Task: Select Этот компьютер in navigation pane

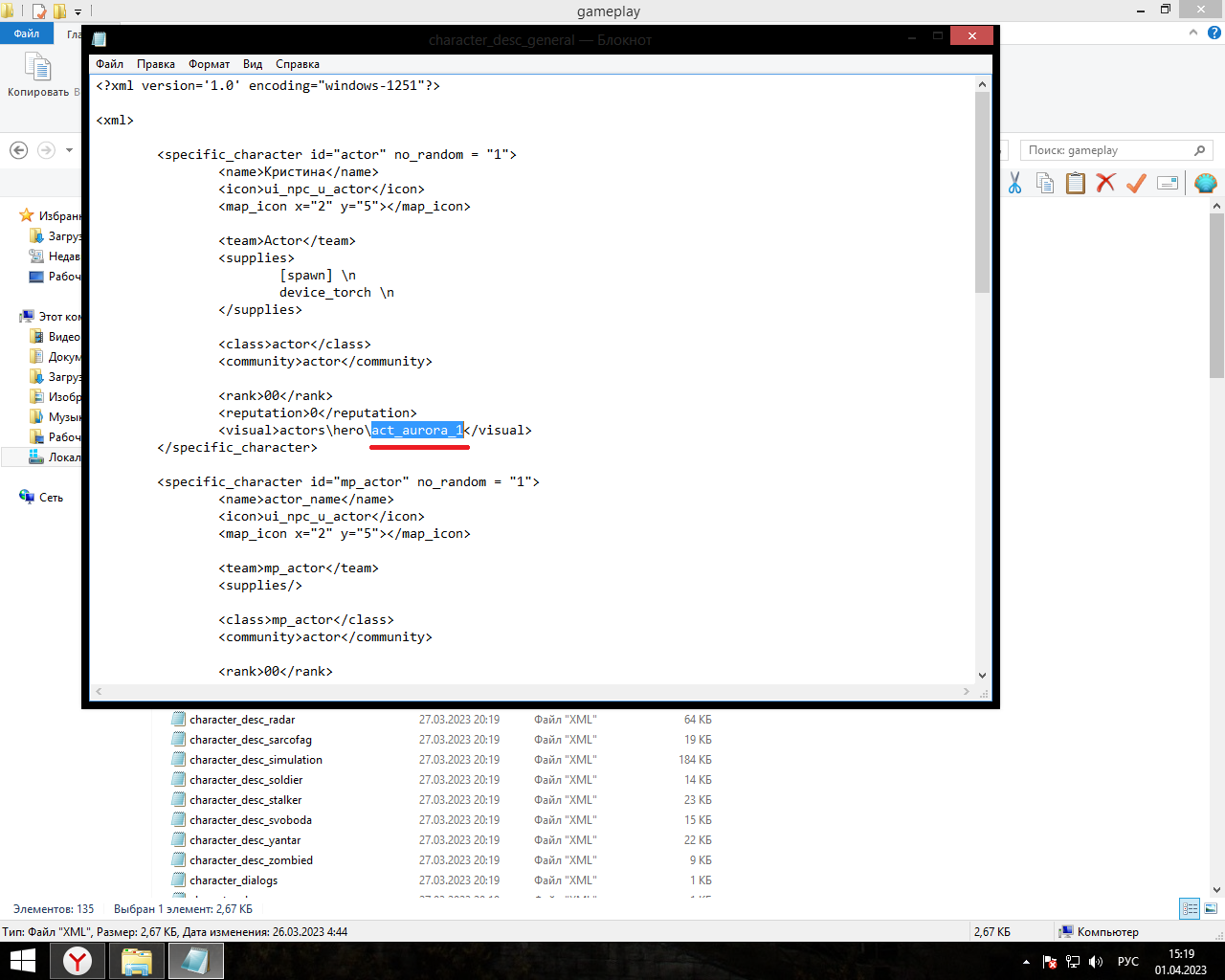Action: (50, 317)
